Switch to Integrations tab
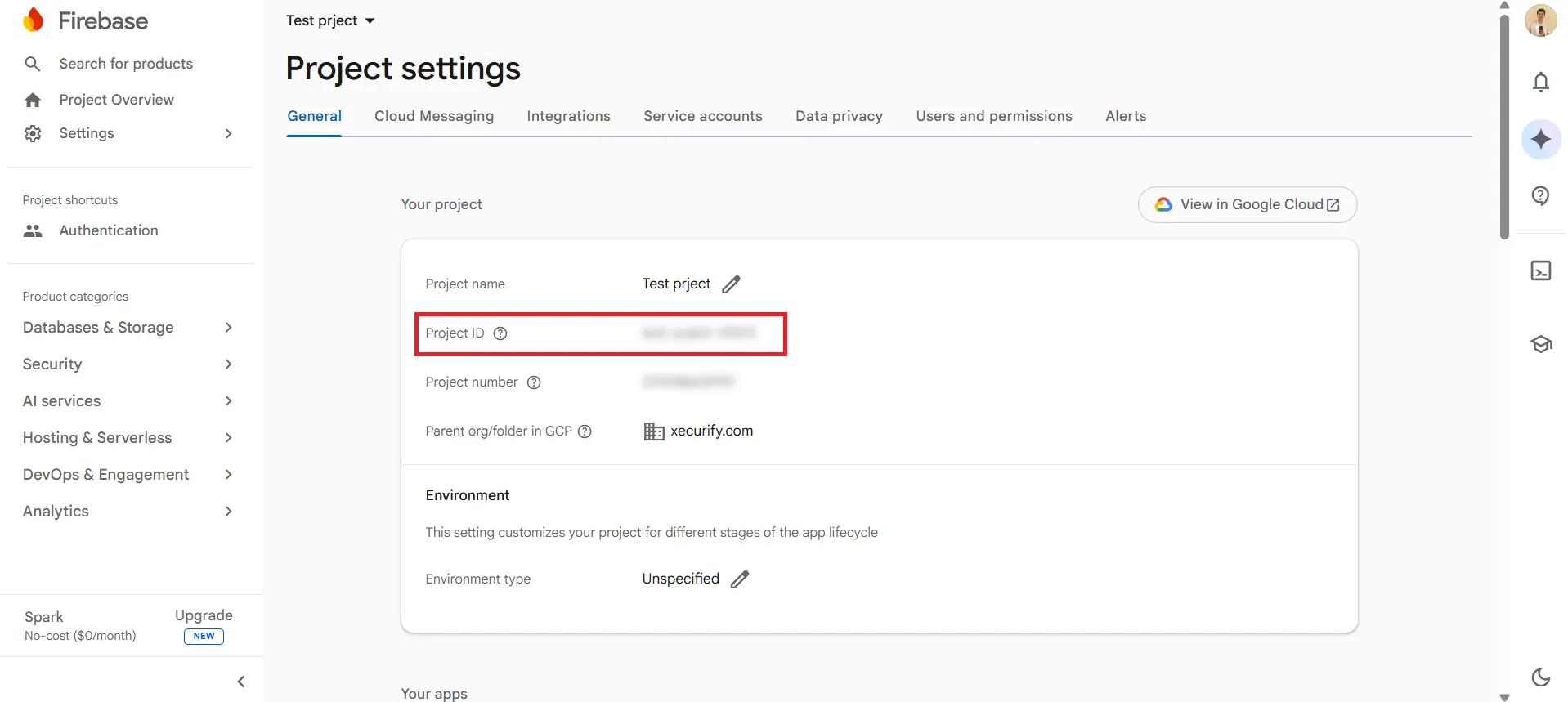1568x702 pixels. click(x=569, y=116)
